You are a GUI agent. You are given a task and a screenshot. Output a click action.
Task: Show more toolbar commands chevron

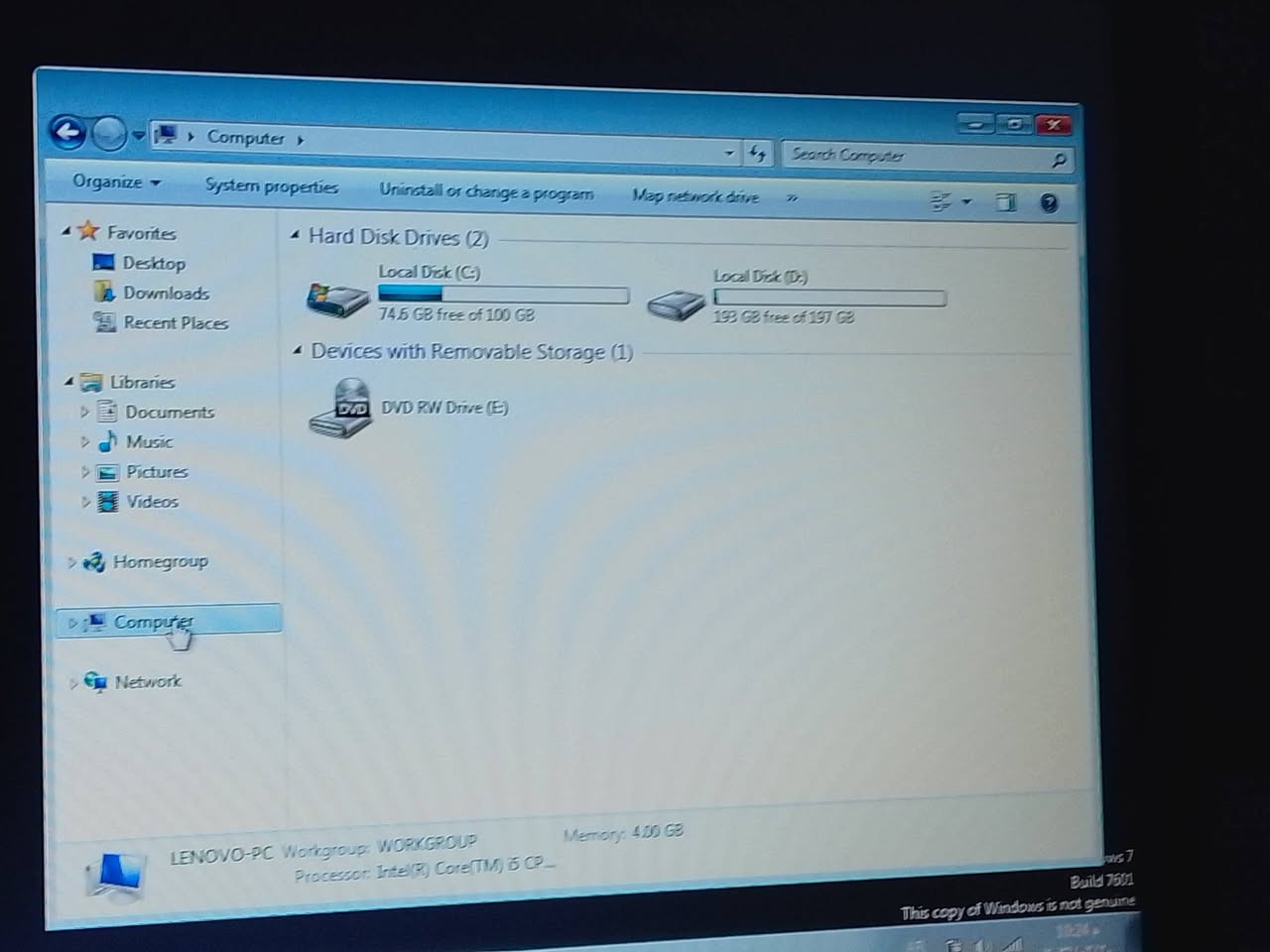792,197
